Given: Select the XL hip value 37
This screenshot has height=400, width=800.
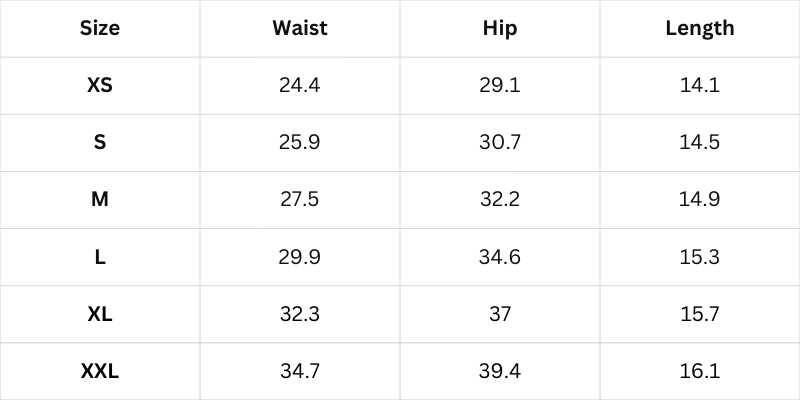Looking at the screenshot, I should [500, 314].
